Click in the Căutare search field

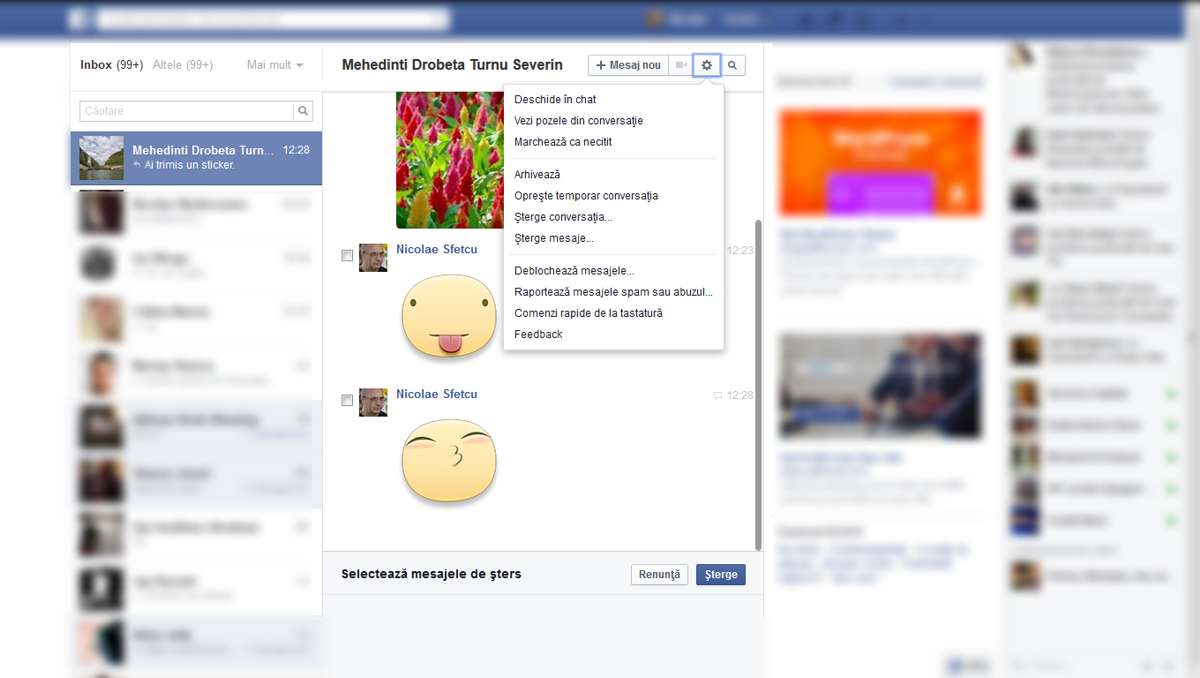coord(187,111)
